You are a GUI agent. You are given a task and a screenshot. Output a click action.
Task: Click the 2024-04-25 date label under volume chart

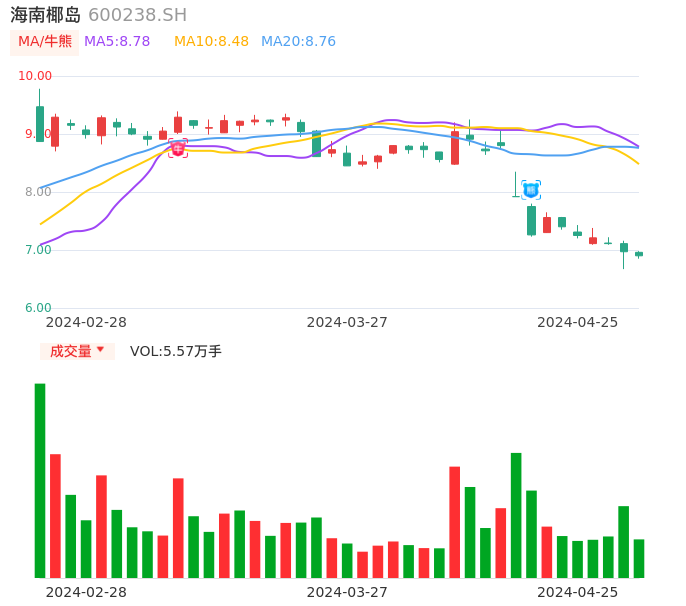coord(578,592)
